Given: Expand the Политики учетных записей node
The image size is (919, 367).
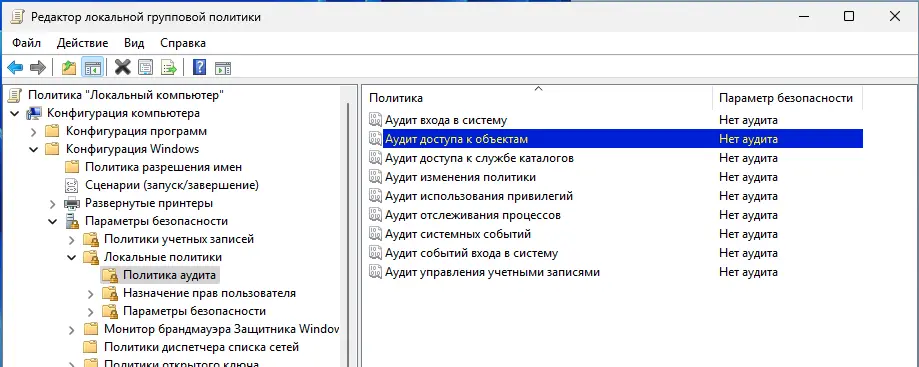Looking at the screenshot, I should [72, 240].
